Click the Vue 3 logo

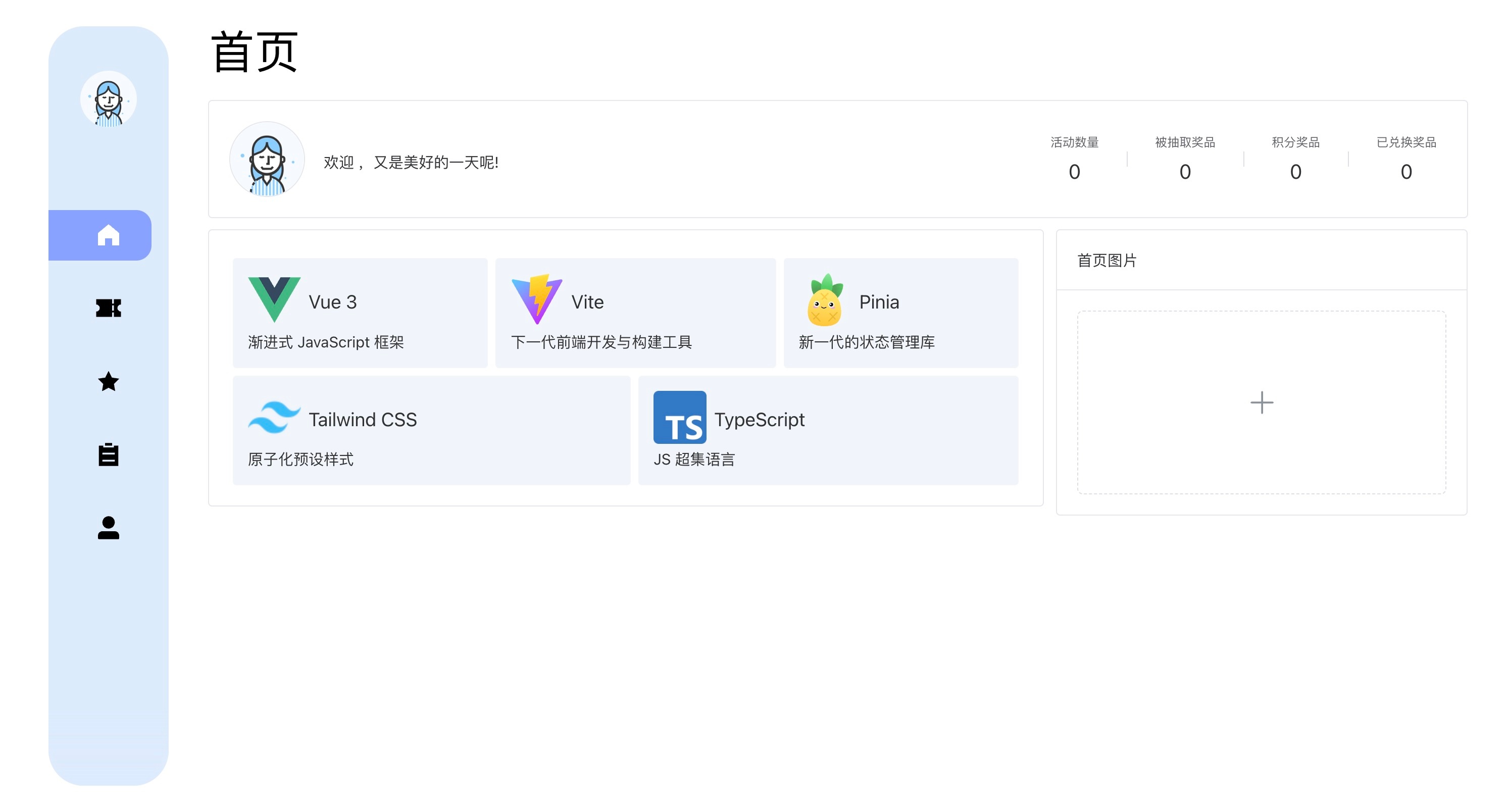pyautogui.click(x=274, y=299)
